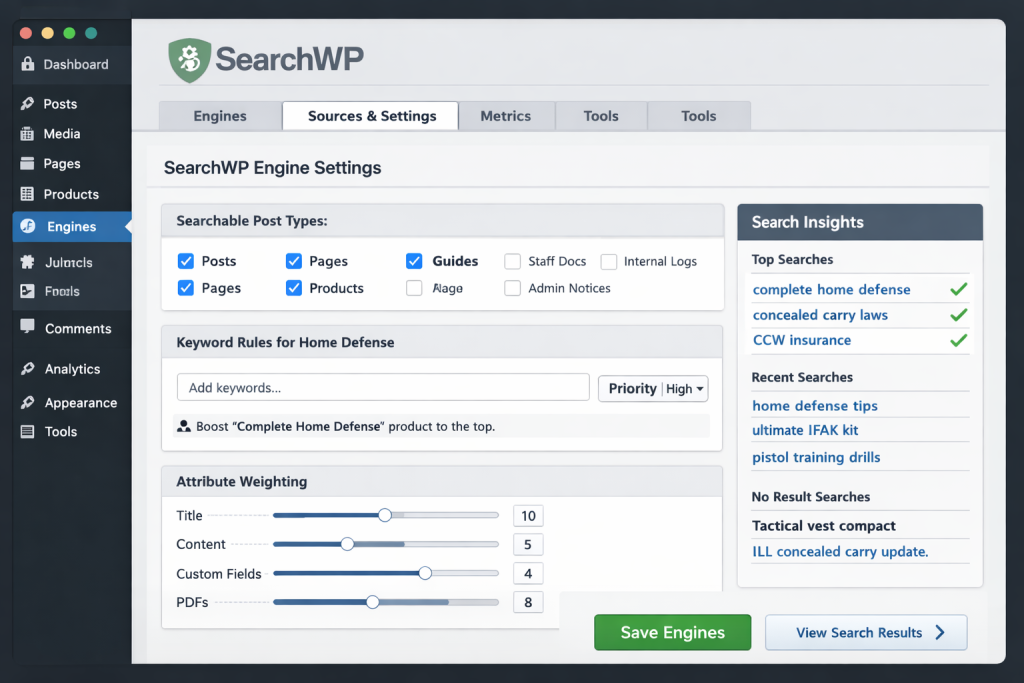Check the Internal Logs checkbox

coord(609,261)
